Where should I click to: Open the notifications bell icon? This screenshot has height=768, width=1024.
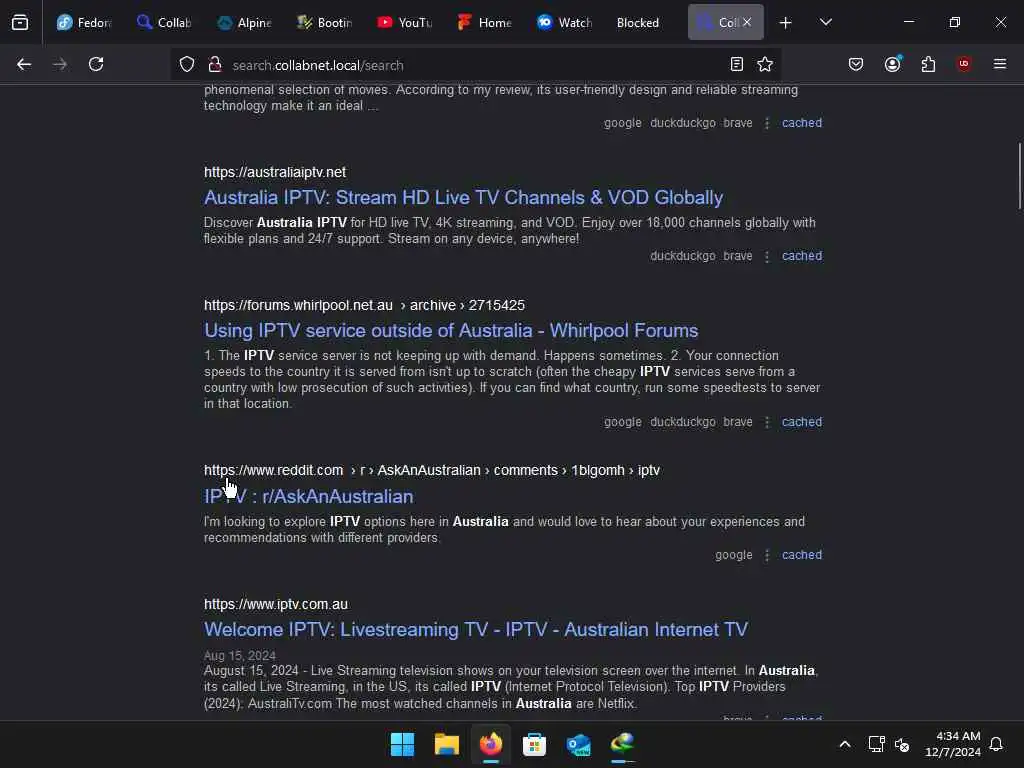996,744
